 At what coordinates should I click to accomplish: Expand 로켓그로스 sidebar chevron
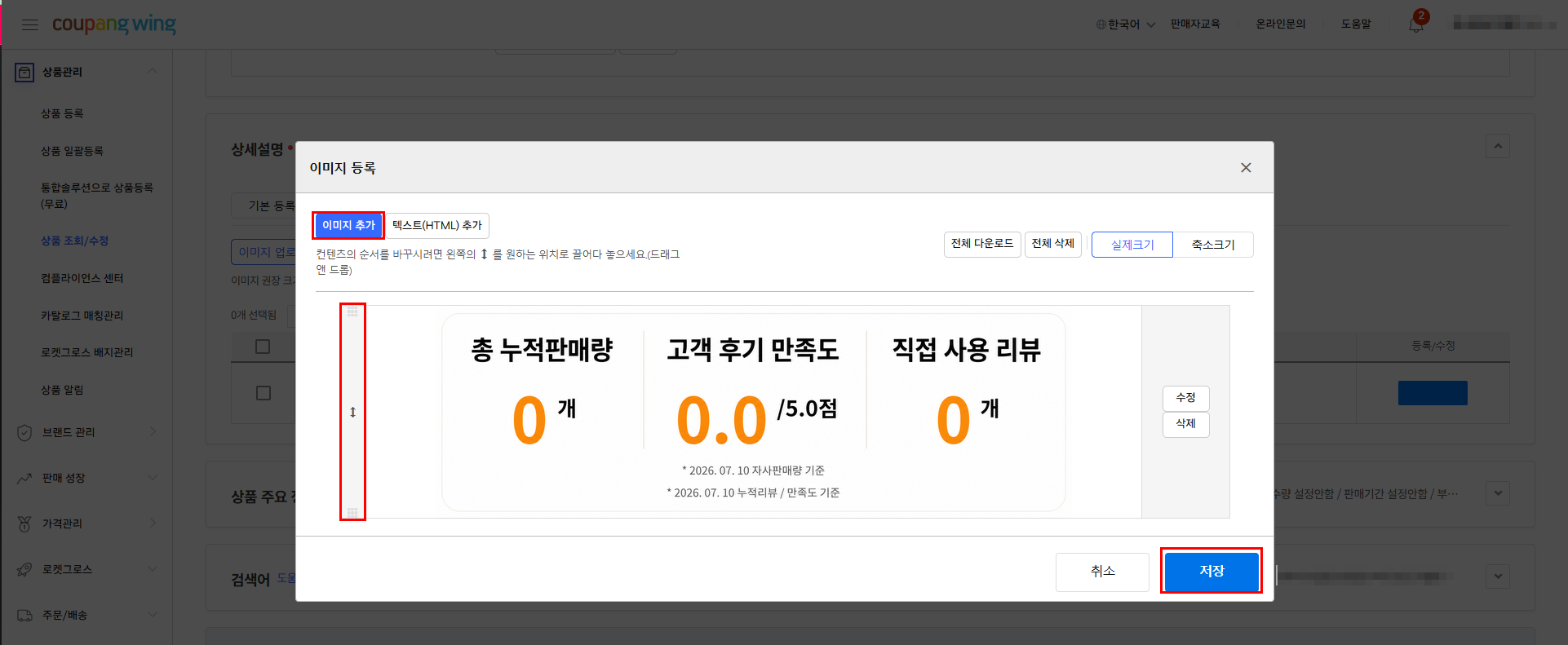153,568
